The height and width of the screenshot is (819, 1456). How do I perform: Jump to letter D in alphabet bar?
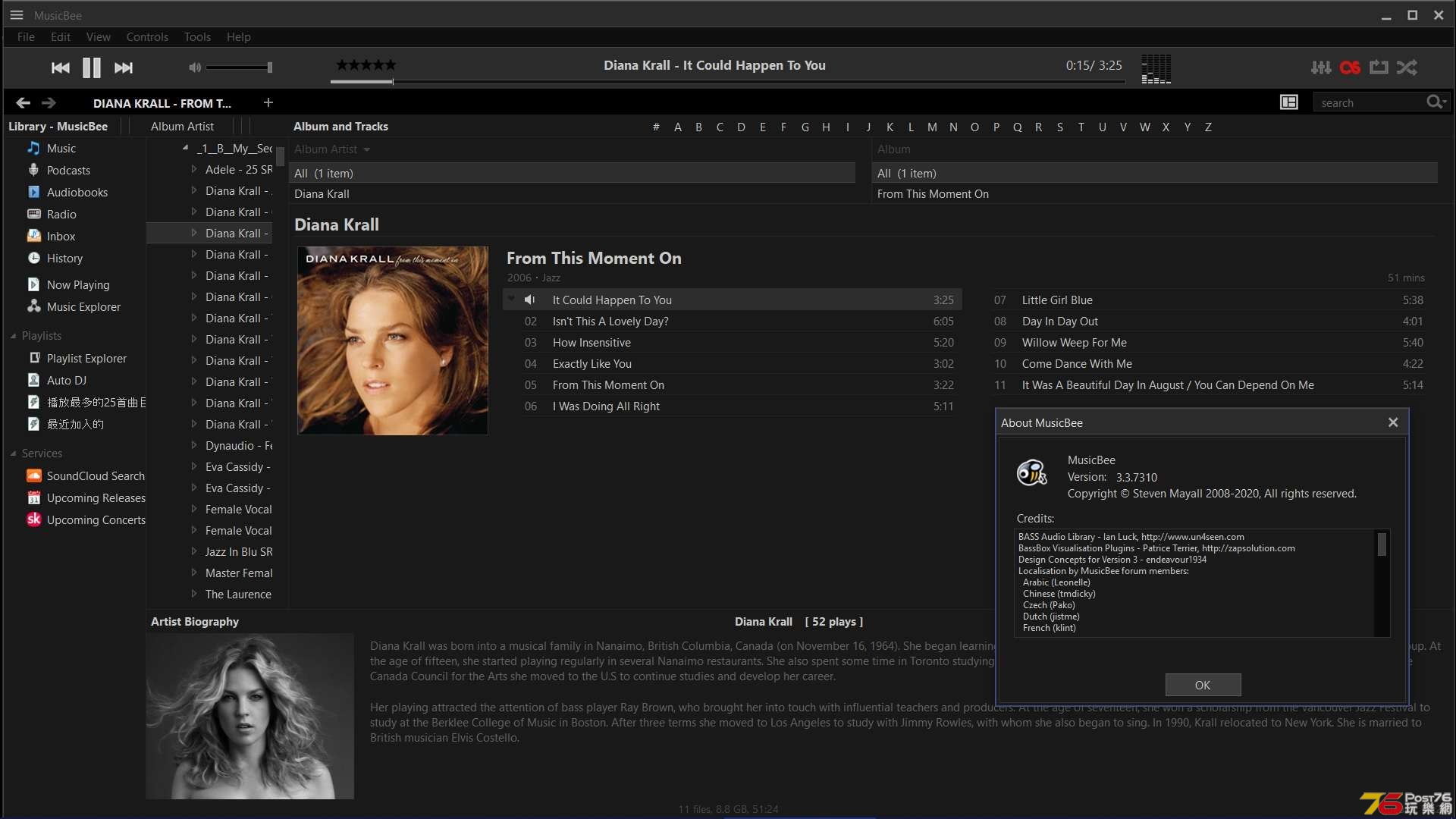tap(741, 127)
